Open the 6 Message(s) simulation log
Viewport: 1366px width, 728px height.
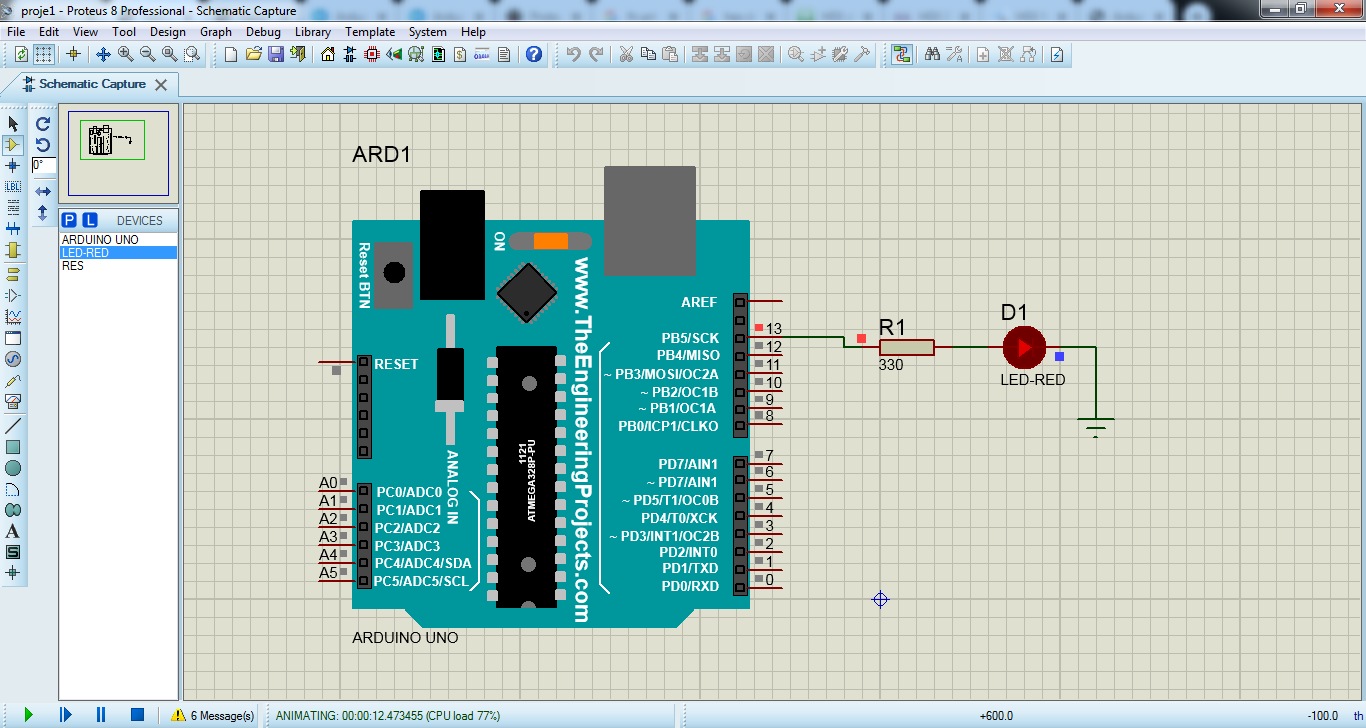click(213, 716)
